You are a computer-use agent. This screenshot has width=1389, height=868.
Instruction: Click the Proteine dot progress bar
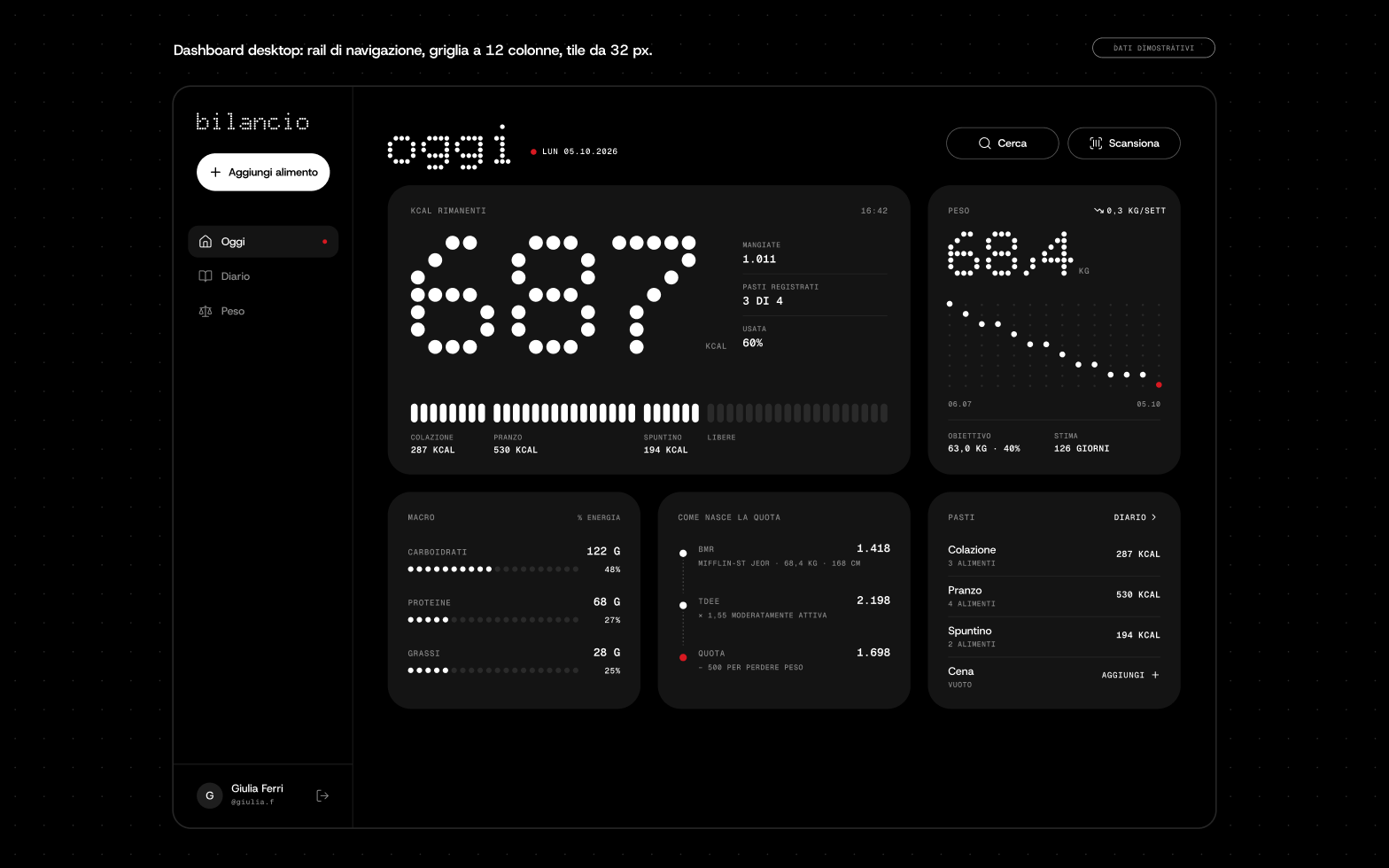(493, 620)
